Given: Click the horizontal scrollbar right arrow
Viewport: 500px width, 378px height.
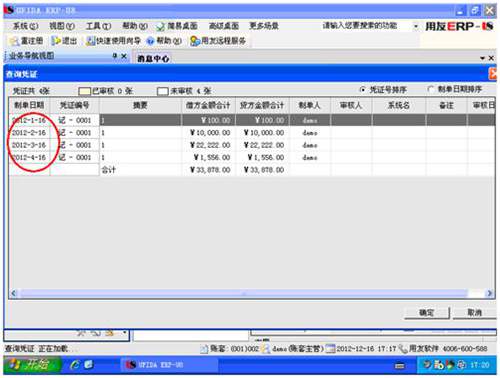Looking at the screenshot, I should click(x=489, y=293).
